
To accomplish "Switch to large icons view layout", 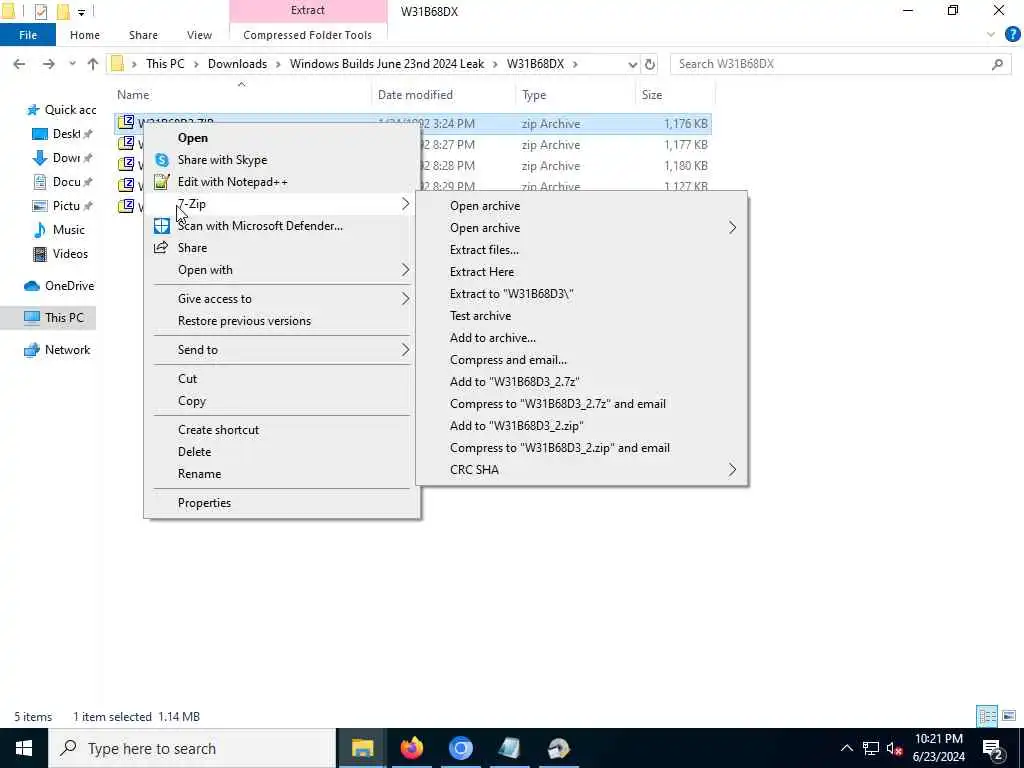I will pyautogui.click(x=1009, y=716).
